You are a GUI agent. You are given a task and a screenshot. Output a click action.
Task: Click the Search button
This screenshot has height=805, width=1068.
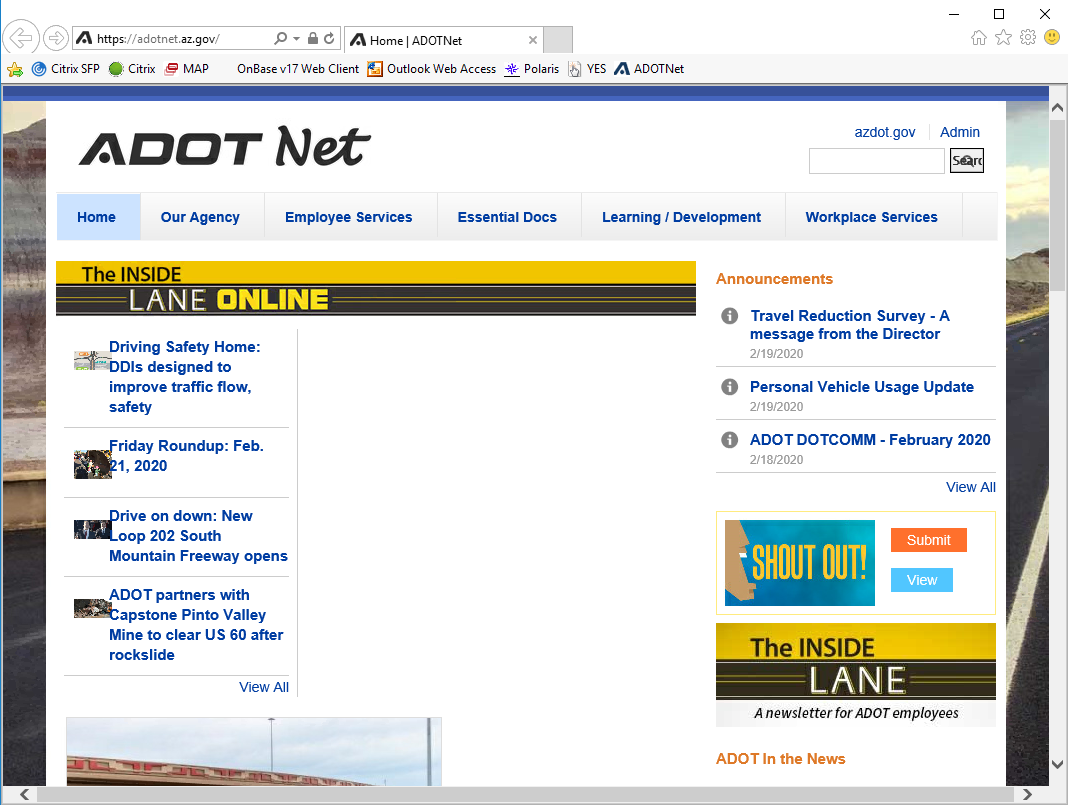967,161
